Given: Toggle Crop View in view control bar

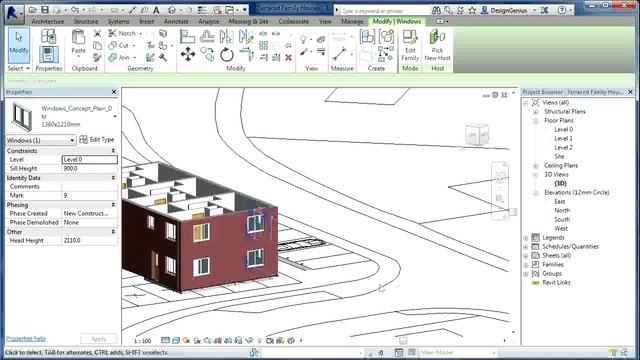Looking at the screenshot, I should coord(218,340).
